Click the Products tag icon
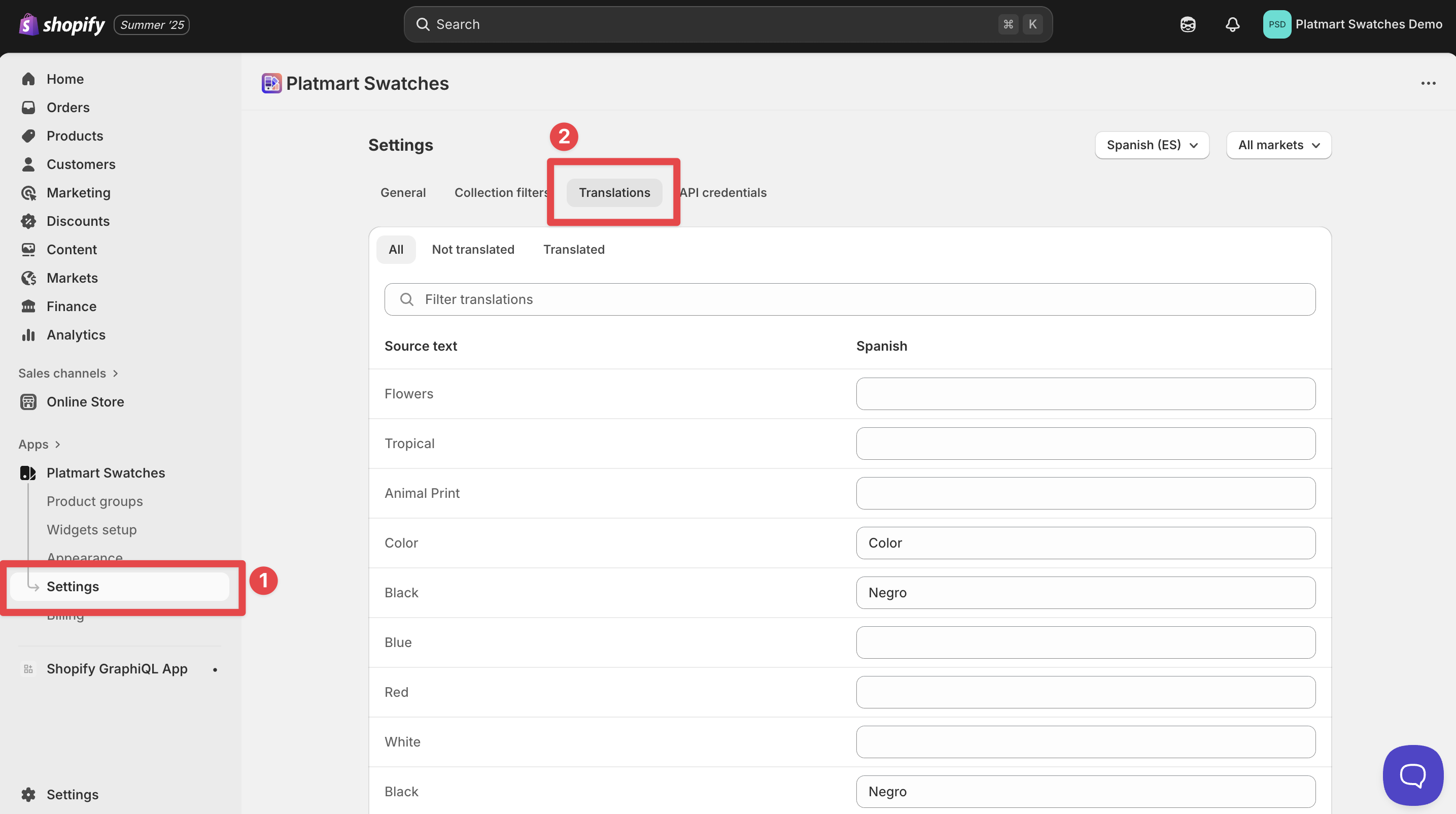 click(x=28, y=135)
